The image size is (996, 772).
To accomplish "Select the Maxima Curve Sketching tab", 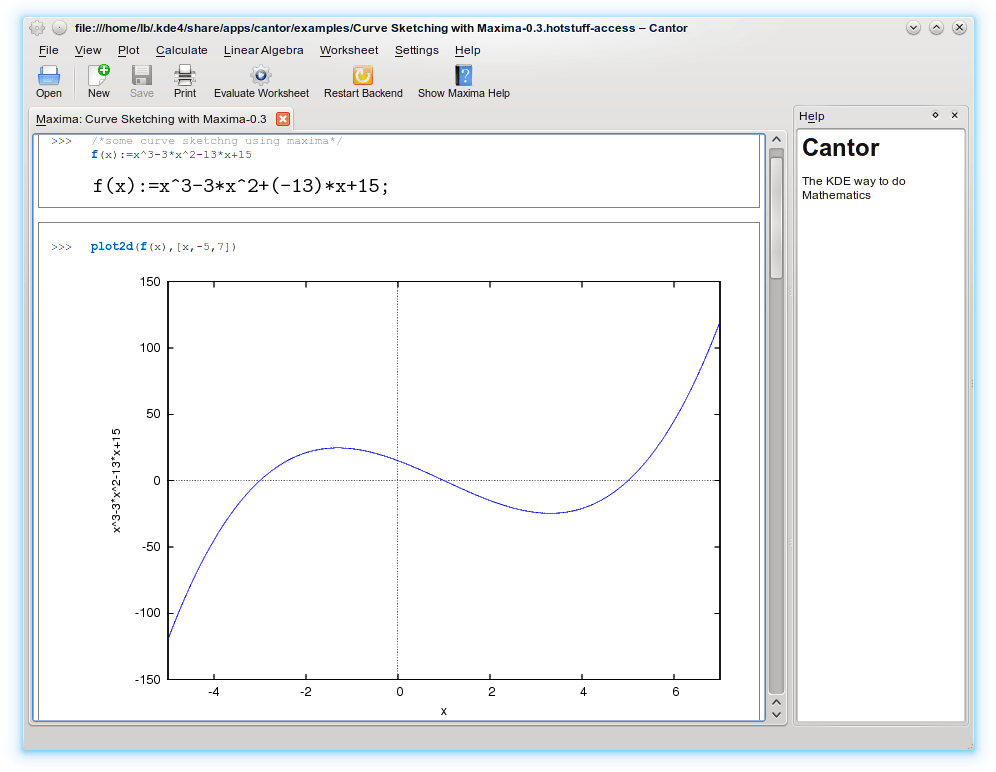I will click(151, 119).
